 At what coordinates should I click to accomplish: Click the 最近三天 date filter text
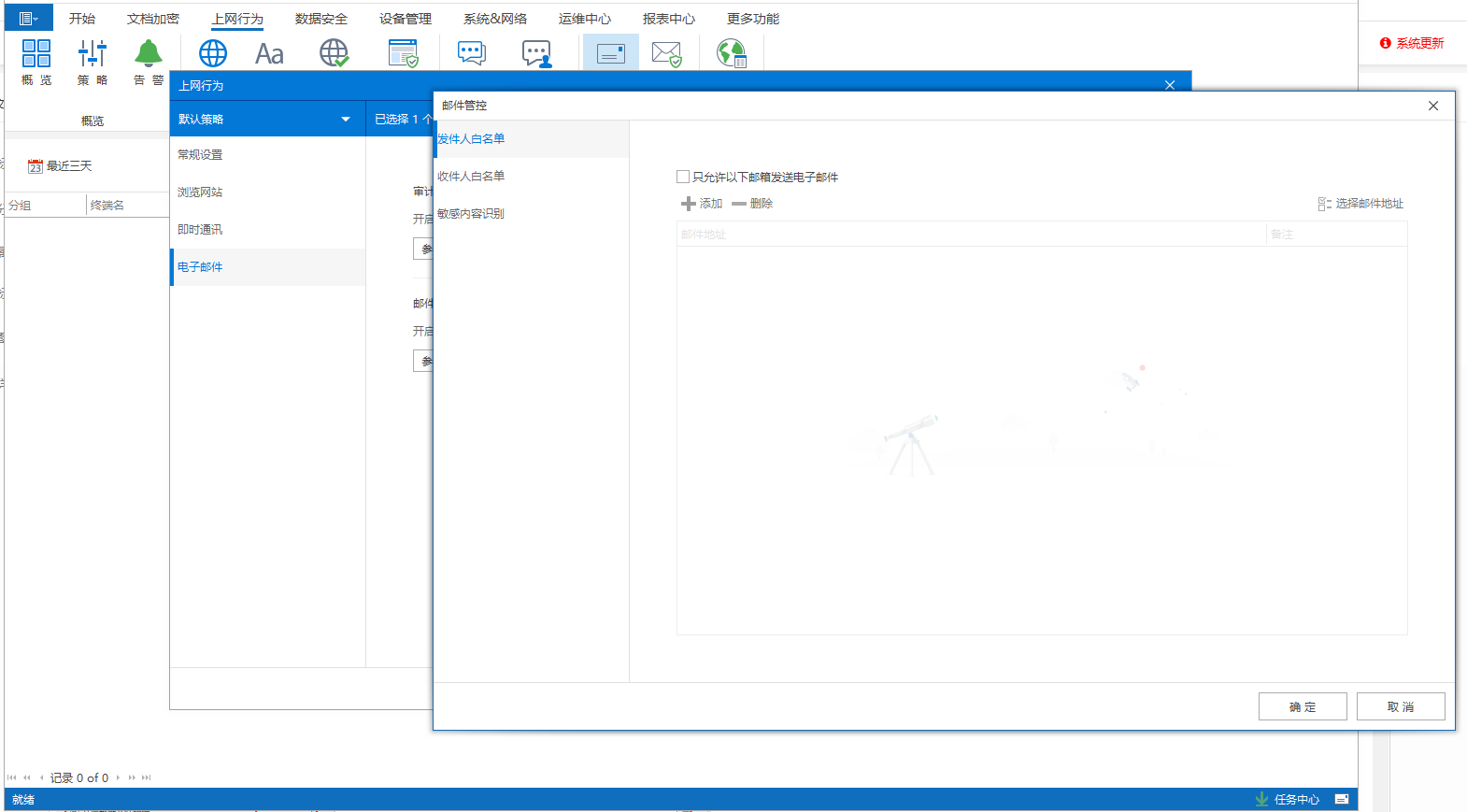69,166
